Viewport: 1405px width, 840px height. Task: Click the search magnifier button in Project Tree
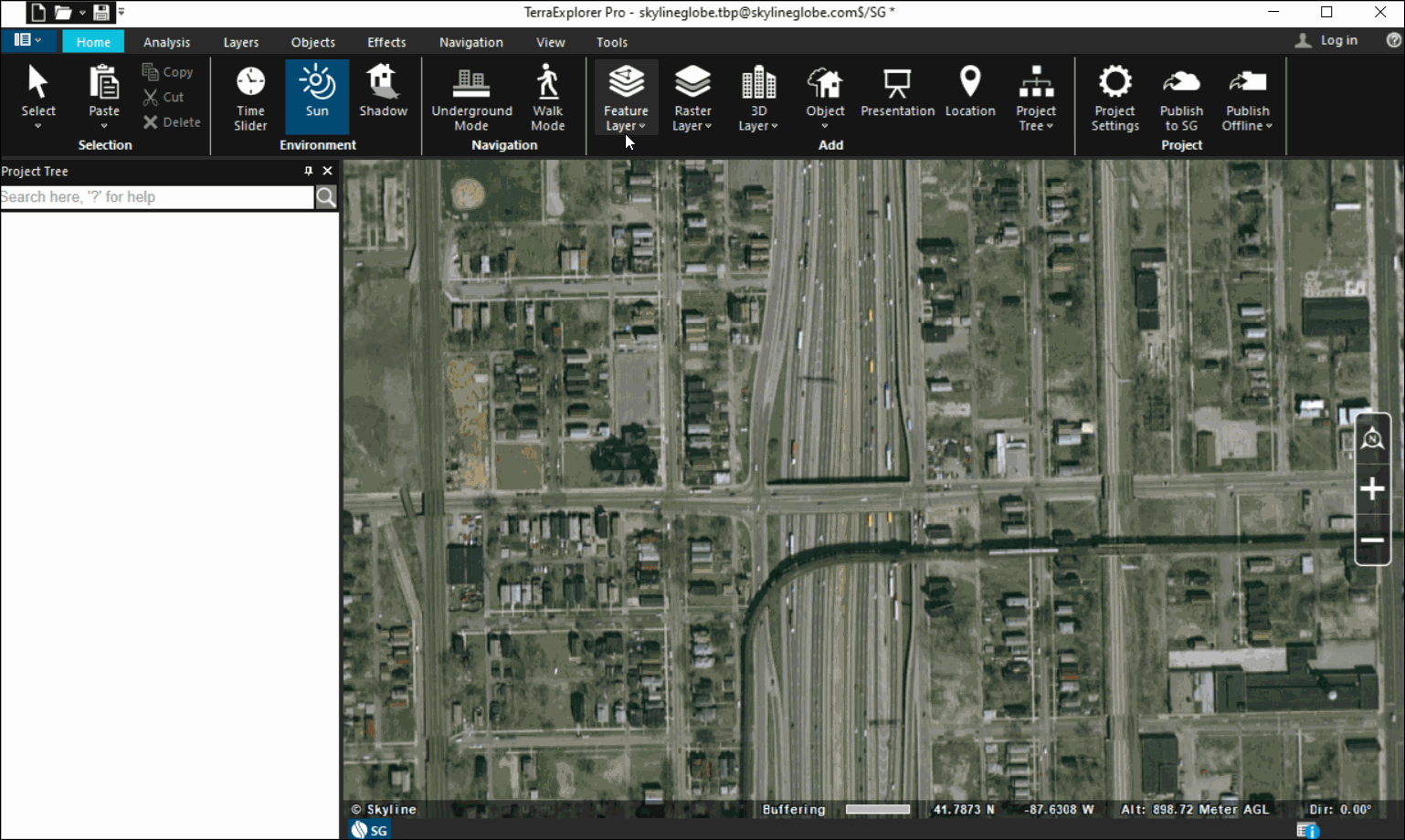pos(326,197)
